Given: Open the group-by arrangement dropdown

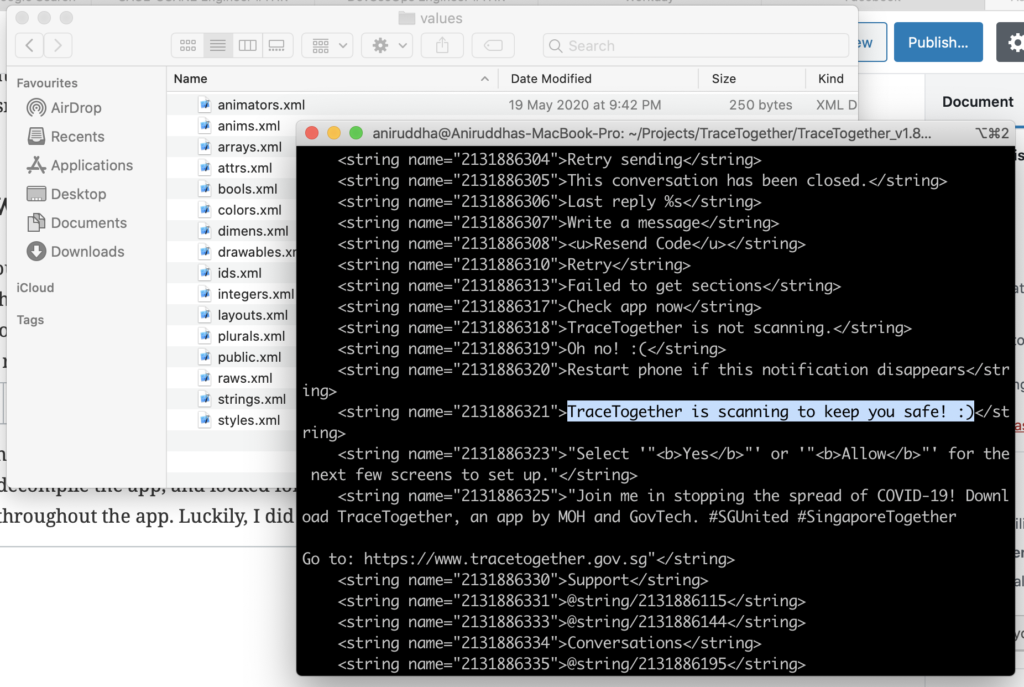Looking at the screenshot, I should pos(328,45).
